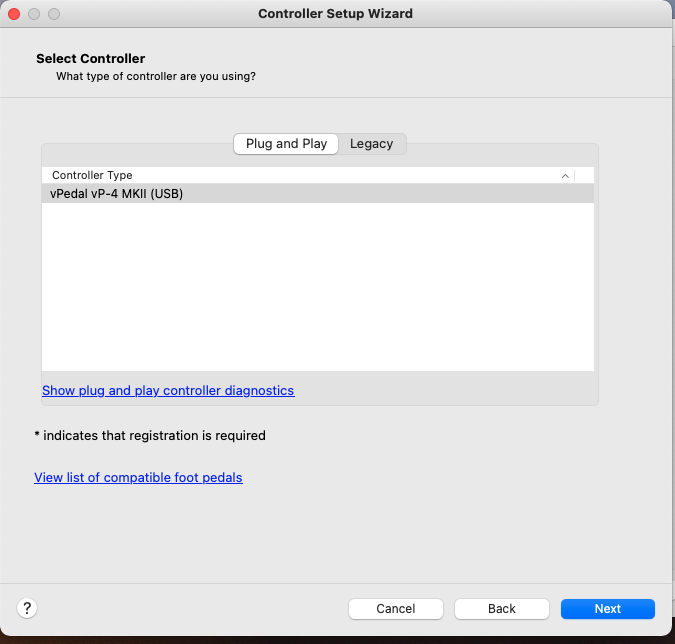Viewport: 675px width, 644px height.
Task: Click the narrow empty column header at right
Action: [x=584, y=175]
